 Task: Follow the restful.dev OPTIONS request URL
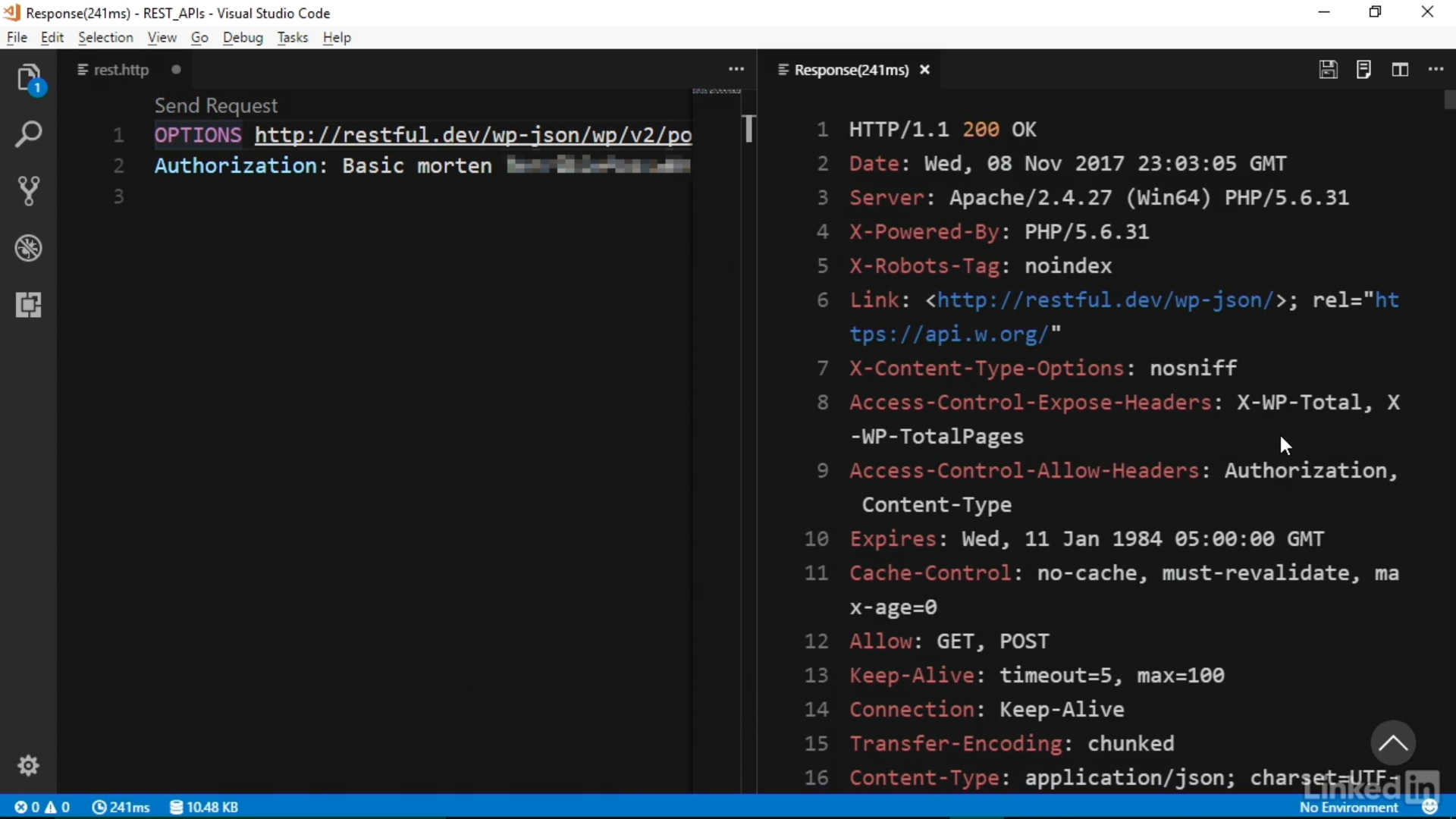[x=473, y=135]
